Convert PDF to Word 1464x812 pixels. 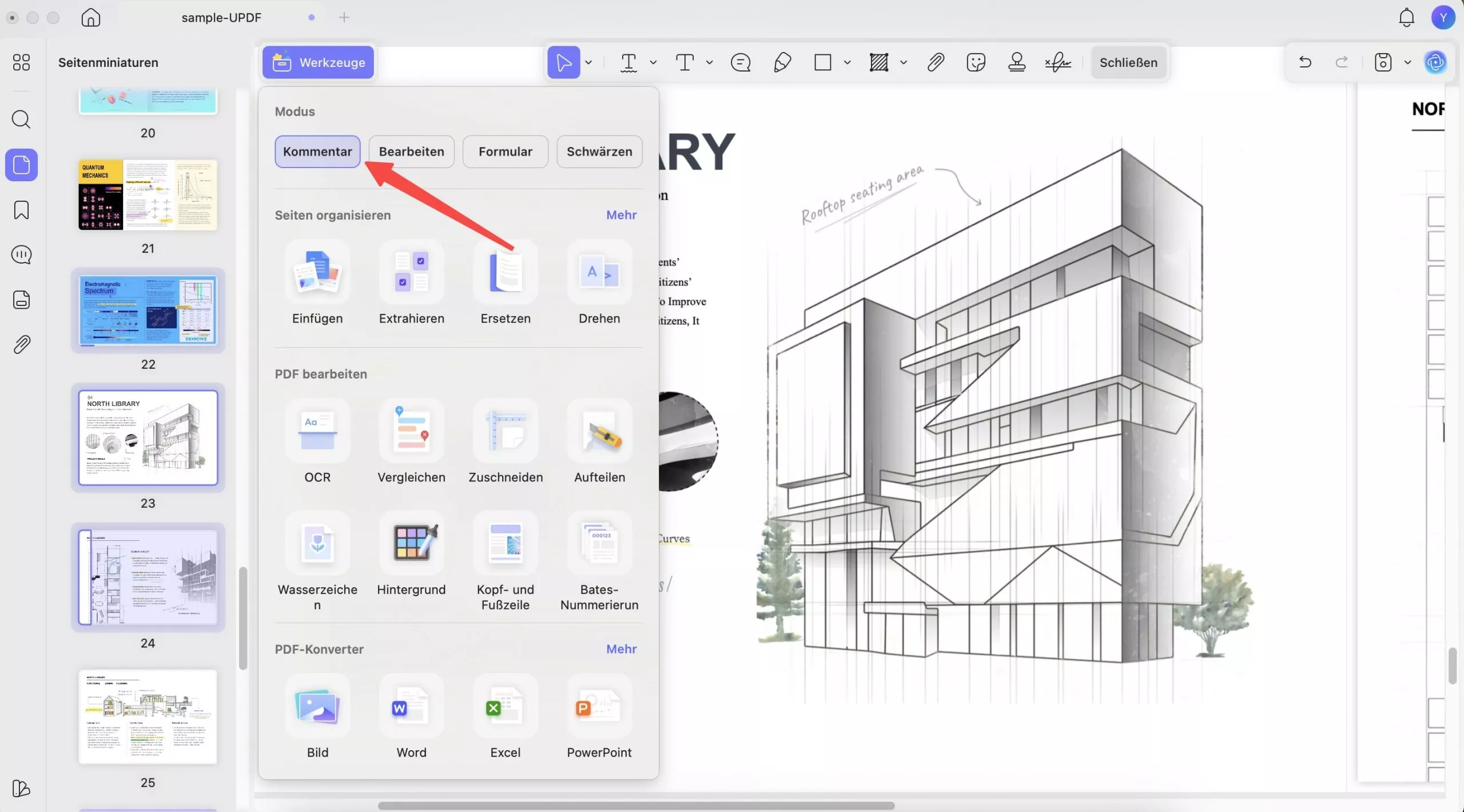point(411,706)
